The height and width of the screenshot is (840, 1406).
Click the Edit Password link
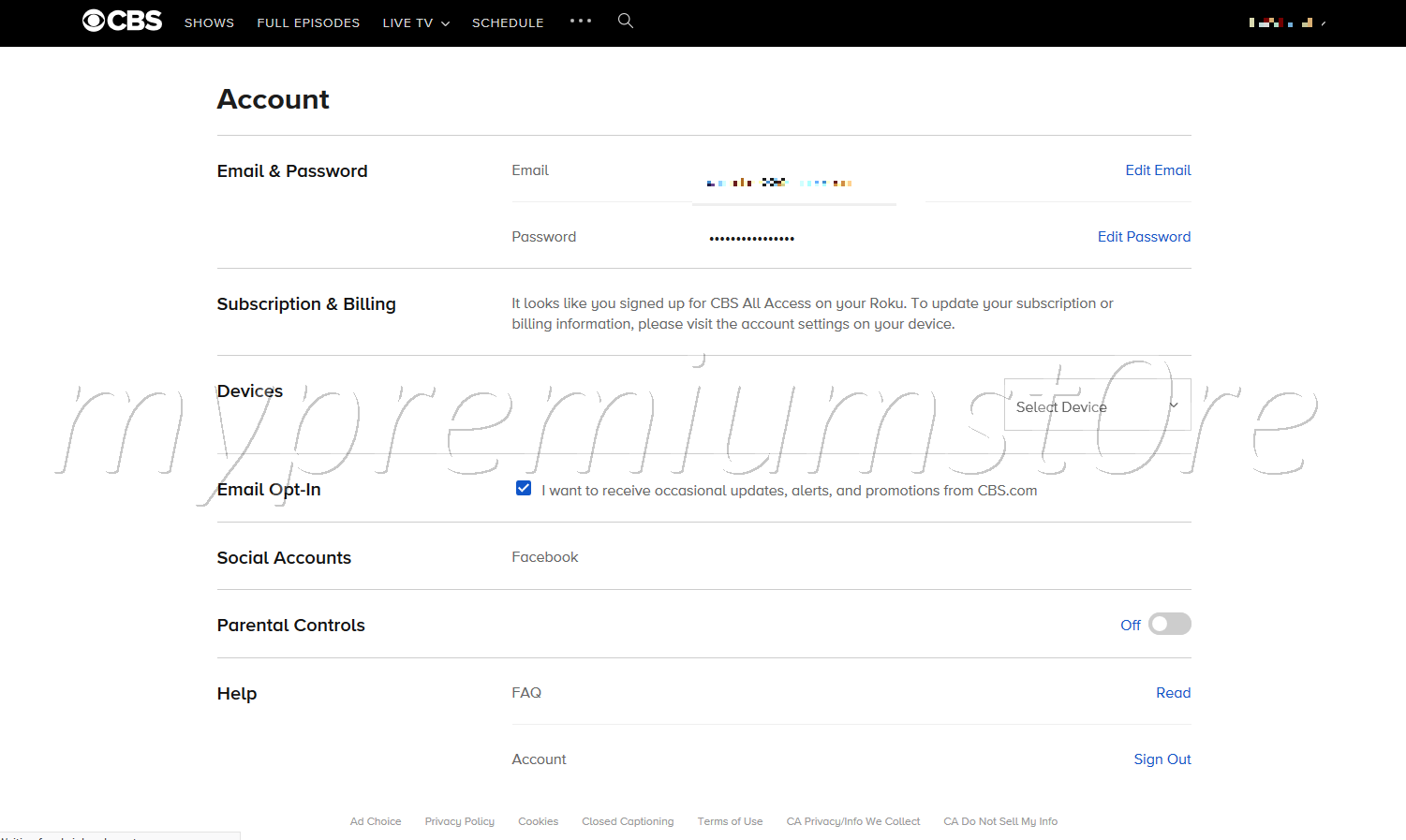pos(1144,237)
